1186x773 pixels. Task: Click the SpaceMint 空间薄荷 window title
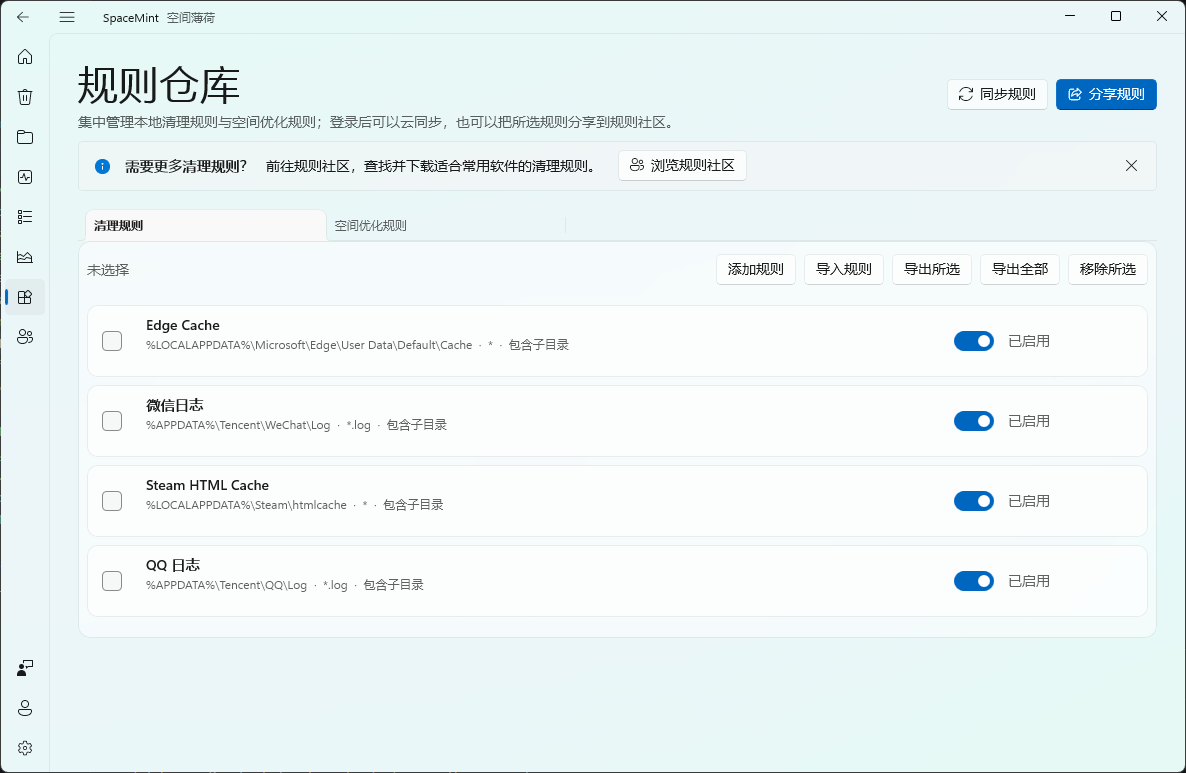click(x=159, y=17)
